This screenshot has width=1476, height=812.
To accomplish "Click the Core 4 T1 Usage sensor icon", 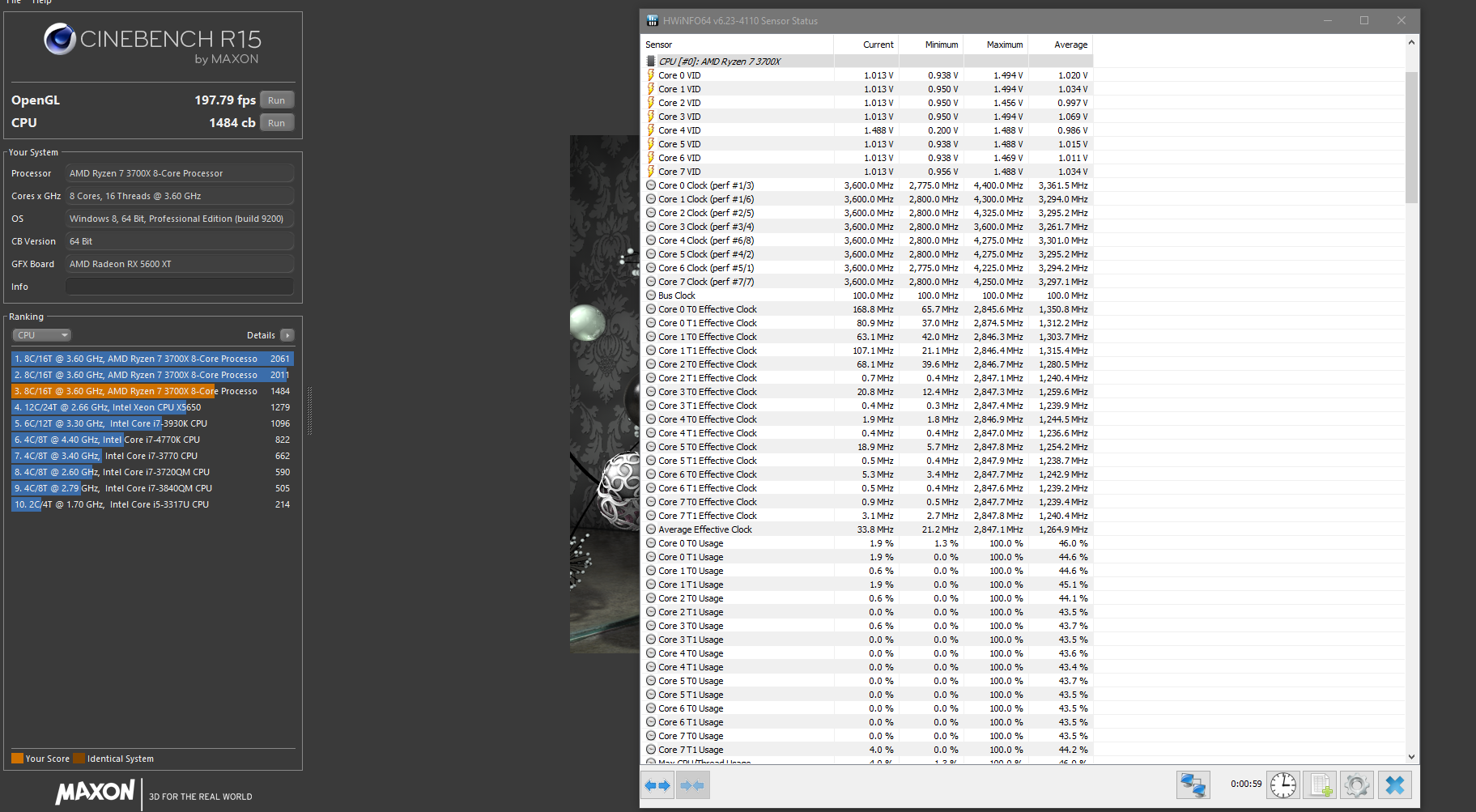I will 651,667.
